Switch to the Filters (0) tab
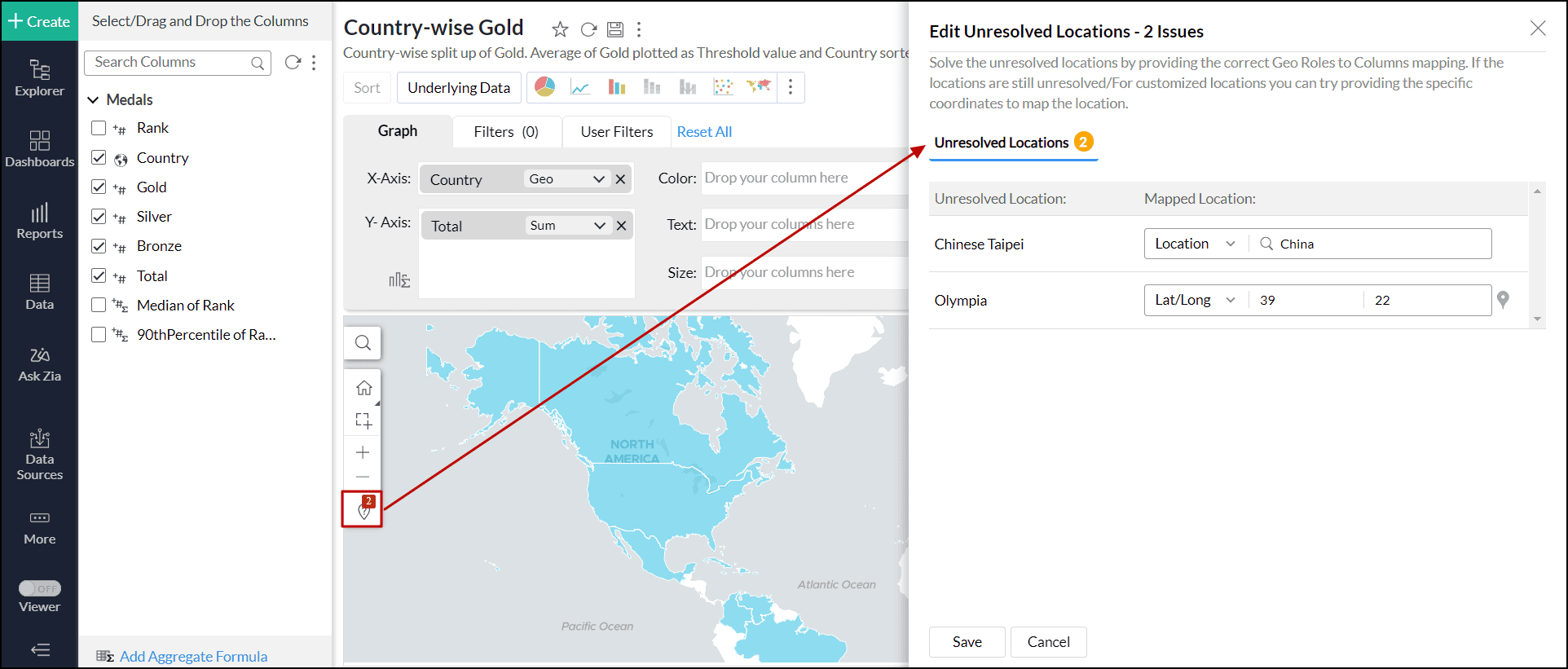The height and width of the screenshot is (669, 1568). tap(506, 132)
